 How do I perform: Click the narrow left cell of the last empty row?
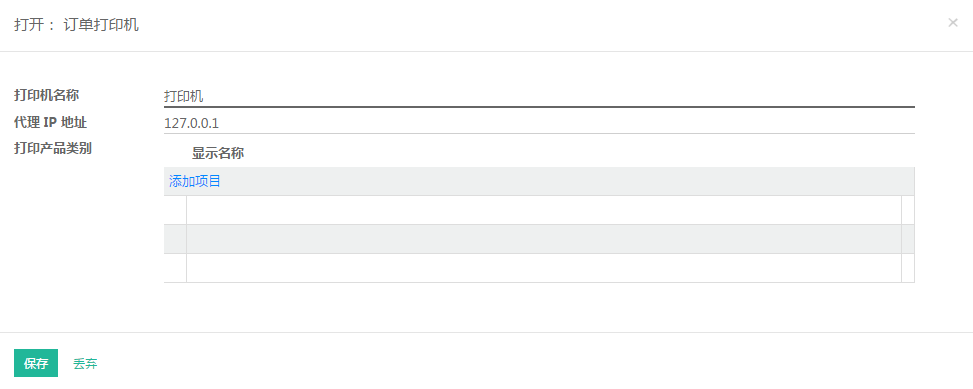pyautogui.click(x=175, y=268)
